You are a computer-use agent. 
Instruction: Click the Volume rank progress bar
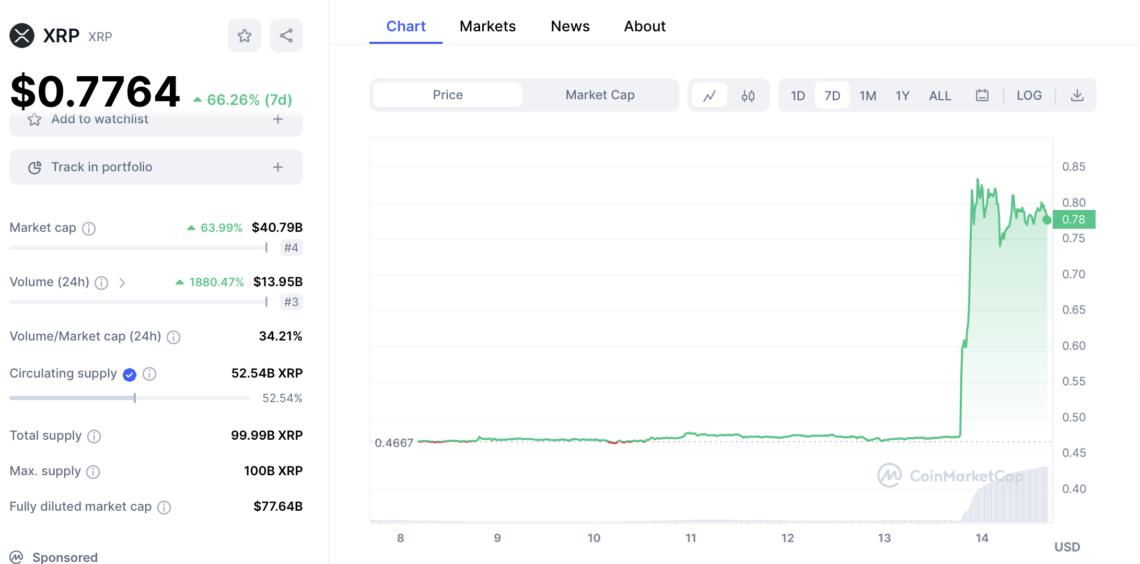[138, 302]
